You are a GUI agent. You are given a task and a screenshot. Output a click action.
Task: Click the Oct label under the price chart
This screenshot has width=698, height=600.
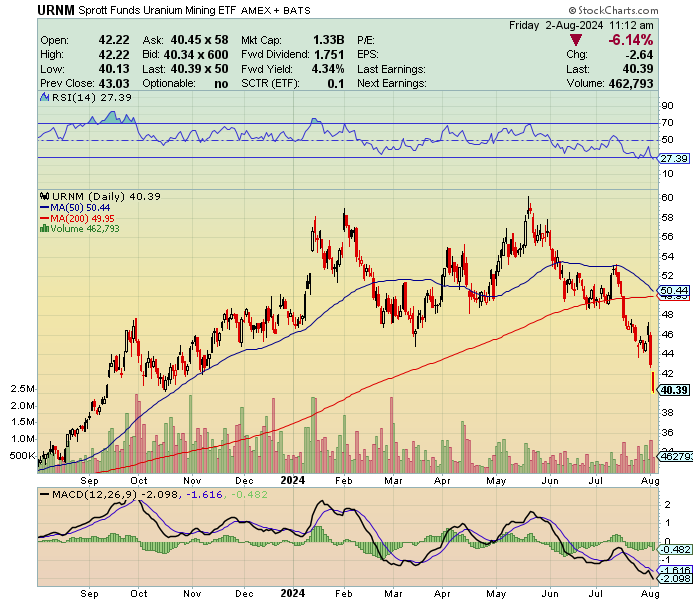point(139,481)
